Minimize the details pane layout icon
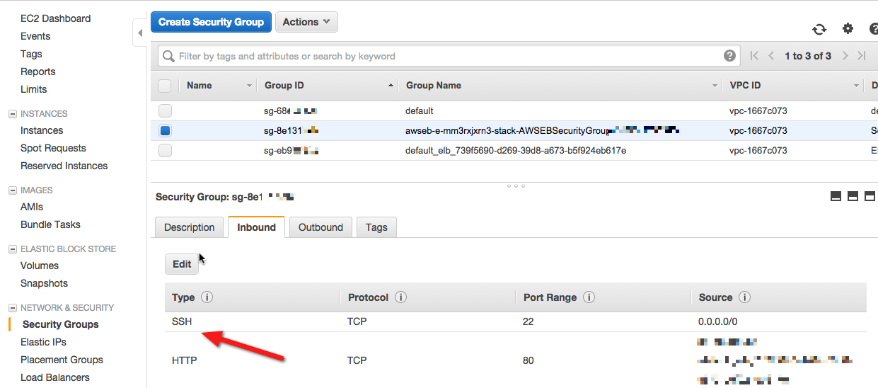Viewport: 878px width, 388px height. 836,196
